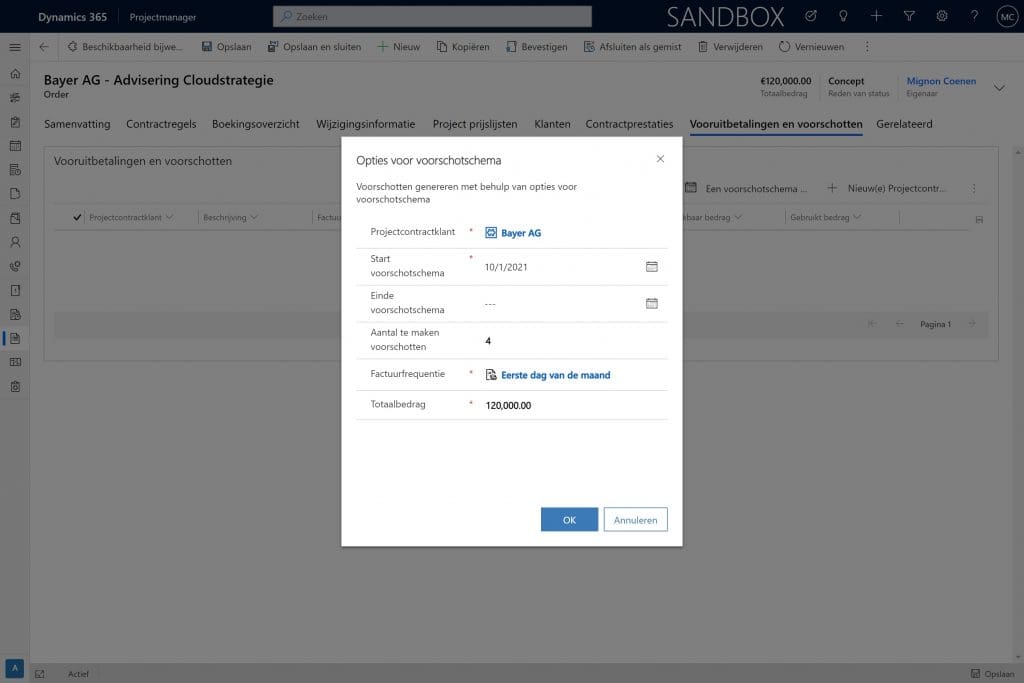Image resolution: width=1024 pixels, height=683 pixels.
Task: Click the lightbulb assistant icon in header
Action: (x=843, y=16)
